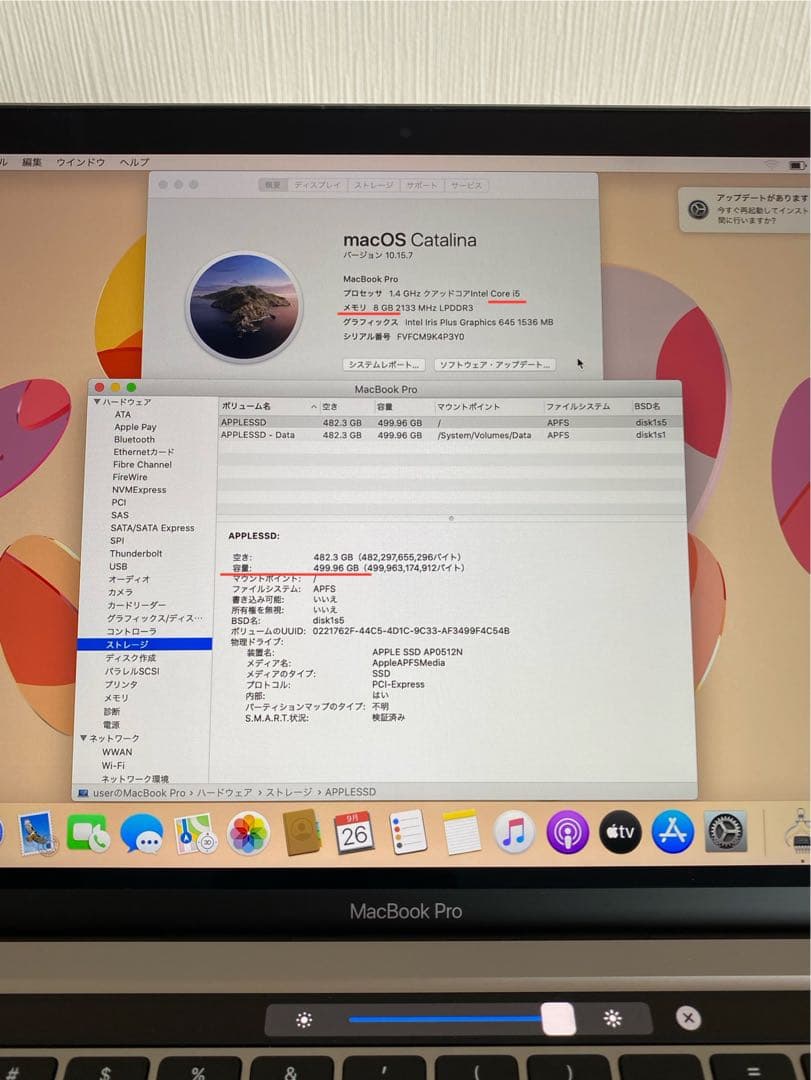
Task: Click the システムレポート button
Action: pyautogui.click(x=384, y=364)
